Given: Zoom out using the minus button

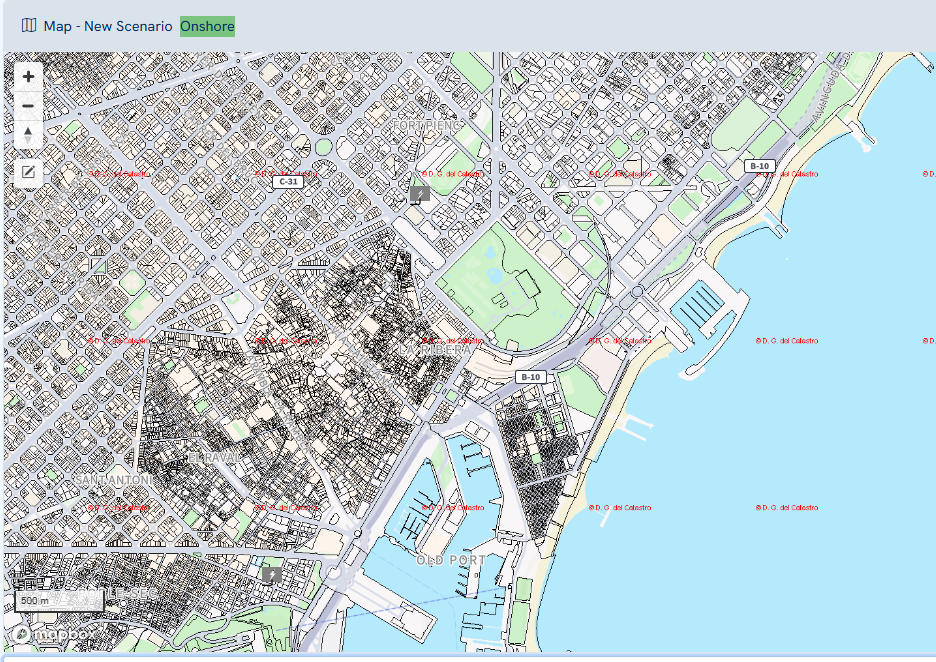Looking at the screenshot, I should click(28, 106).
